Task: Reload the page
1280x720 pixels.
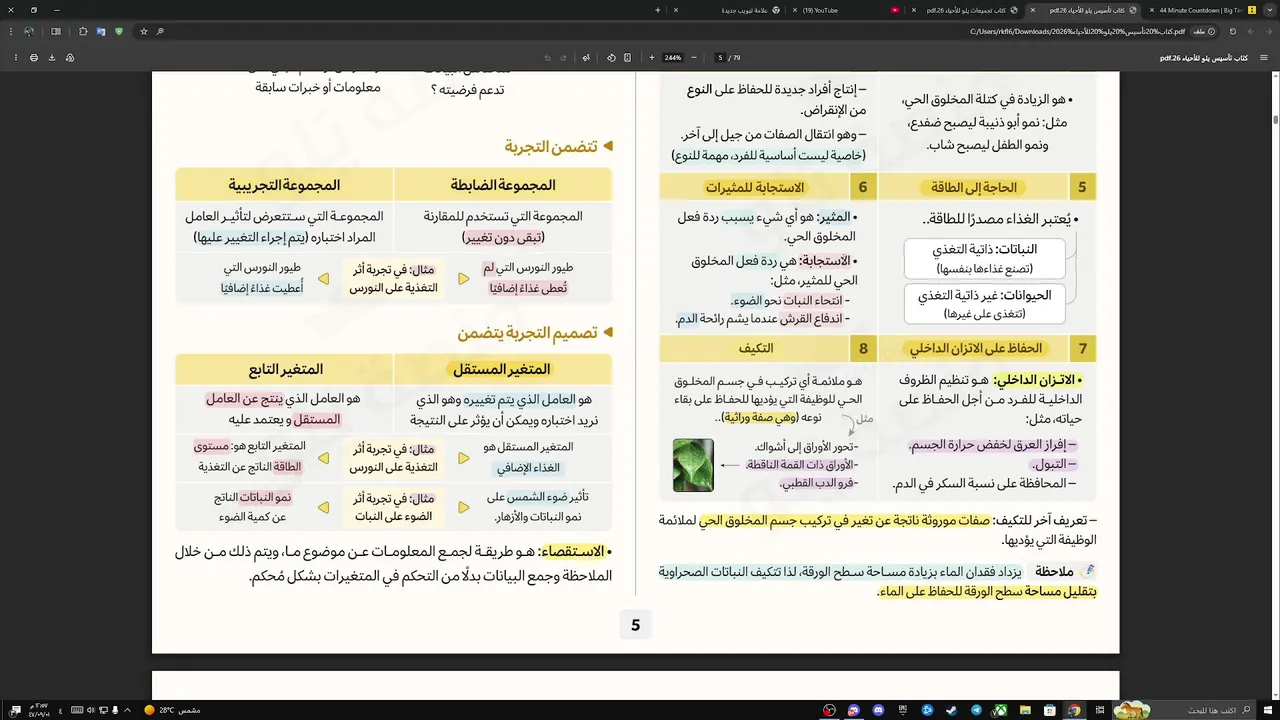Action: 1233,31
